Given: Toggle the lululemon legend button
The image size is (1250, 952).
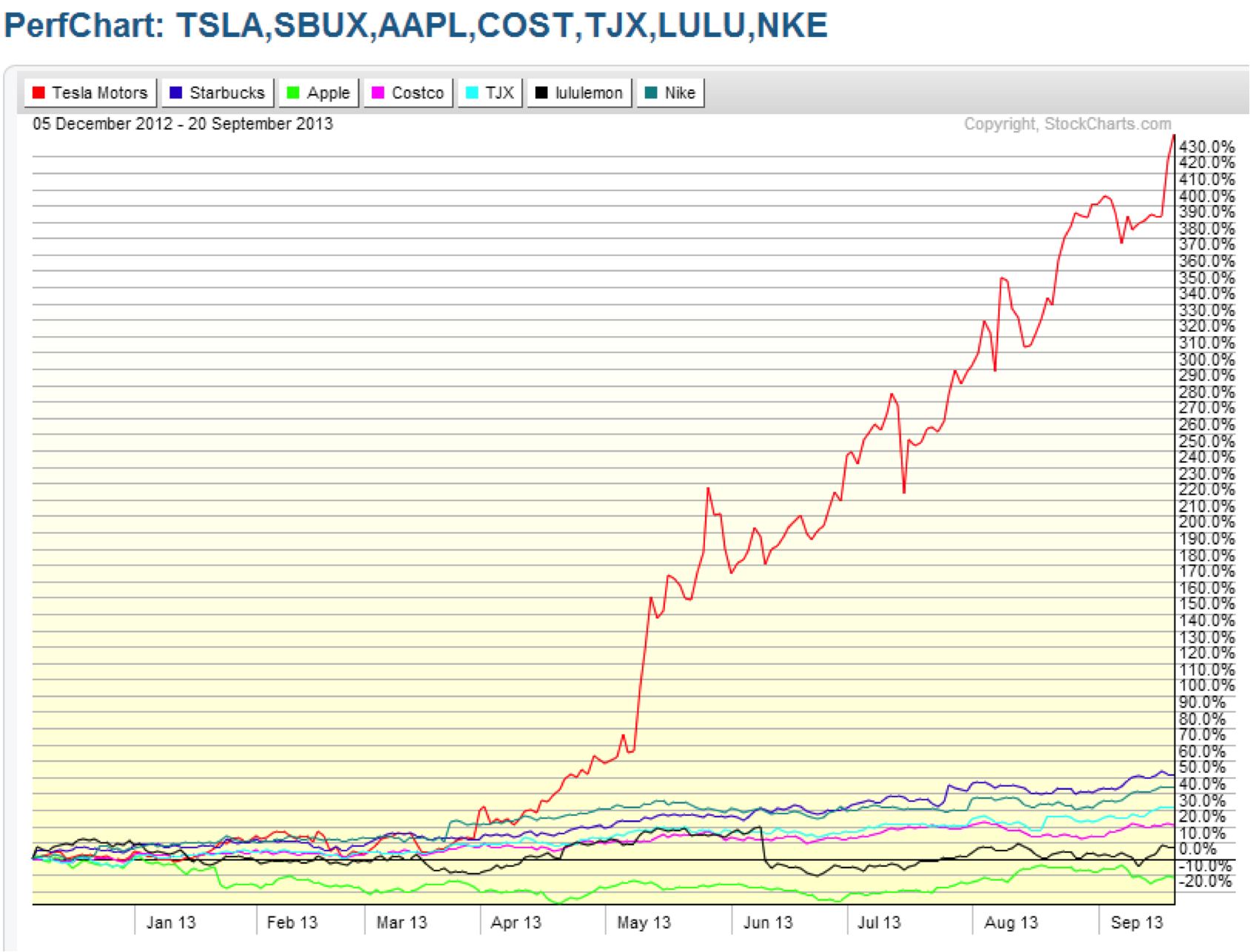Looking at the screenshot, I should (579, 93).
